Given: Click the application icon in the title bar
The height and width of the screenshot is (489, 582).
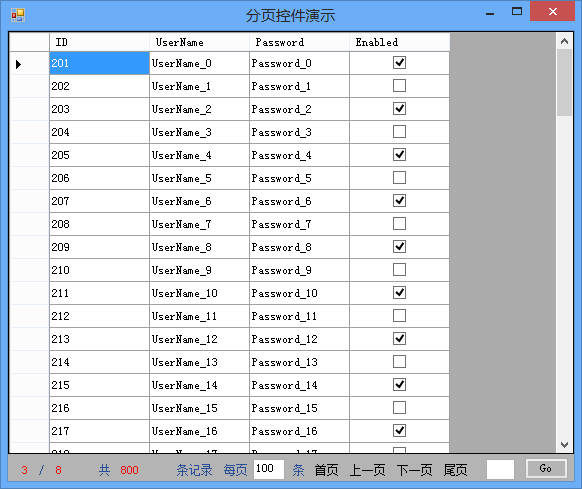Looking at the screenshot, I should coord(18,15).
